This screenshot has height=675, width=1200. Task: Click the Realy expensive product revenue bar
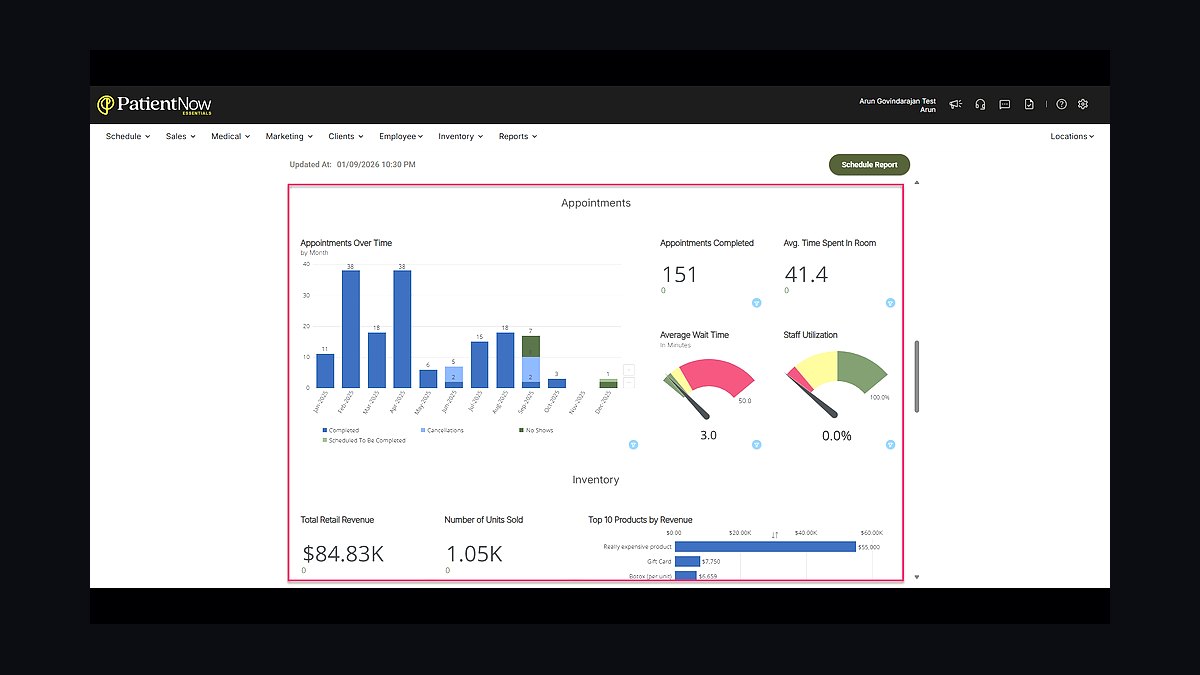(x=765, y=547)
